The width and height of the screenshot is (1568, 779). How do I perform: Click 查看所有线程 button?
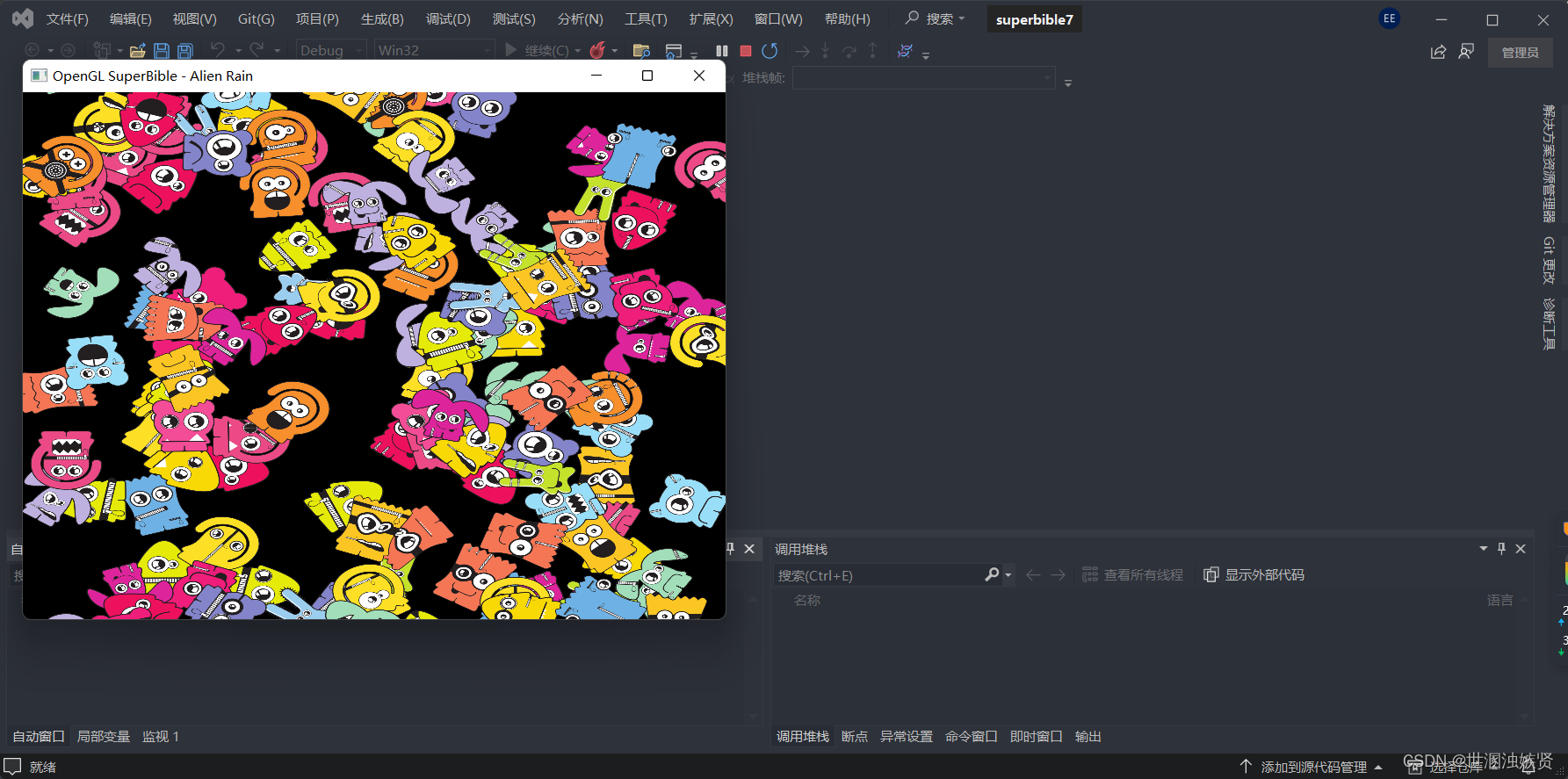(x=1132, y=574)
